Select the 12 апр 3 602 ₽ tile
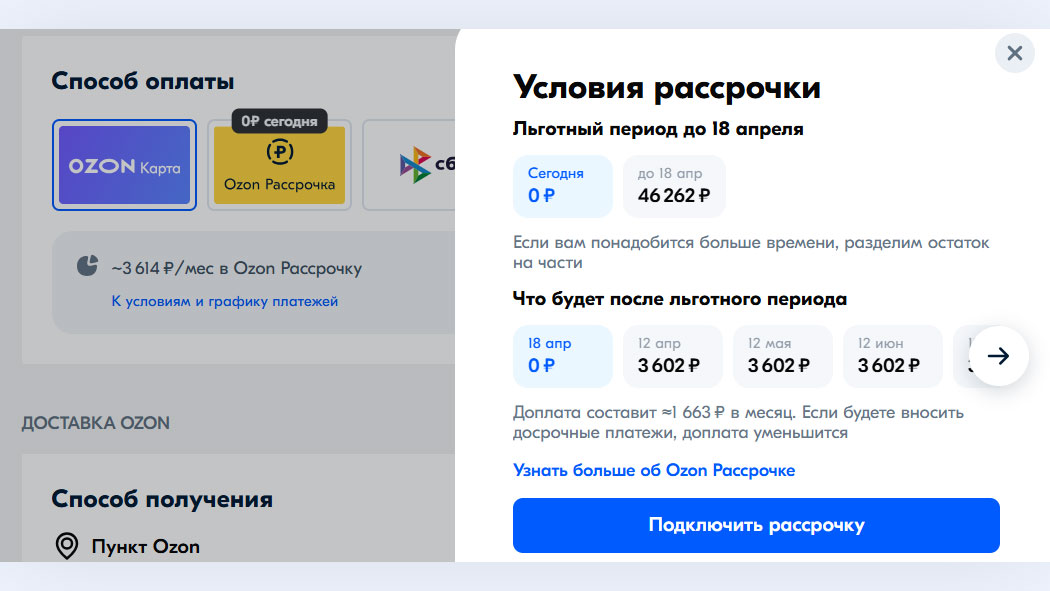Viewport: 1050px width, 591px height. 672,355
